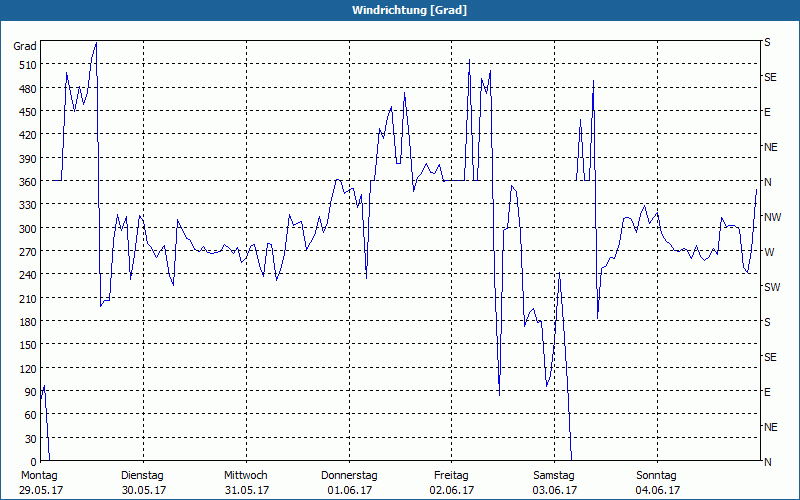Select the 420 y-axis value

pyautogui.click(x=28, y=135)
